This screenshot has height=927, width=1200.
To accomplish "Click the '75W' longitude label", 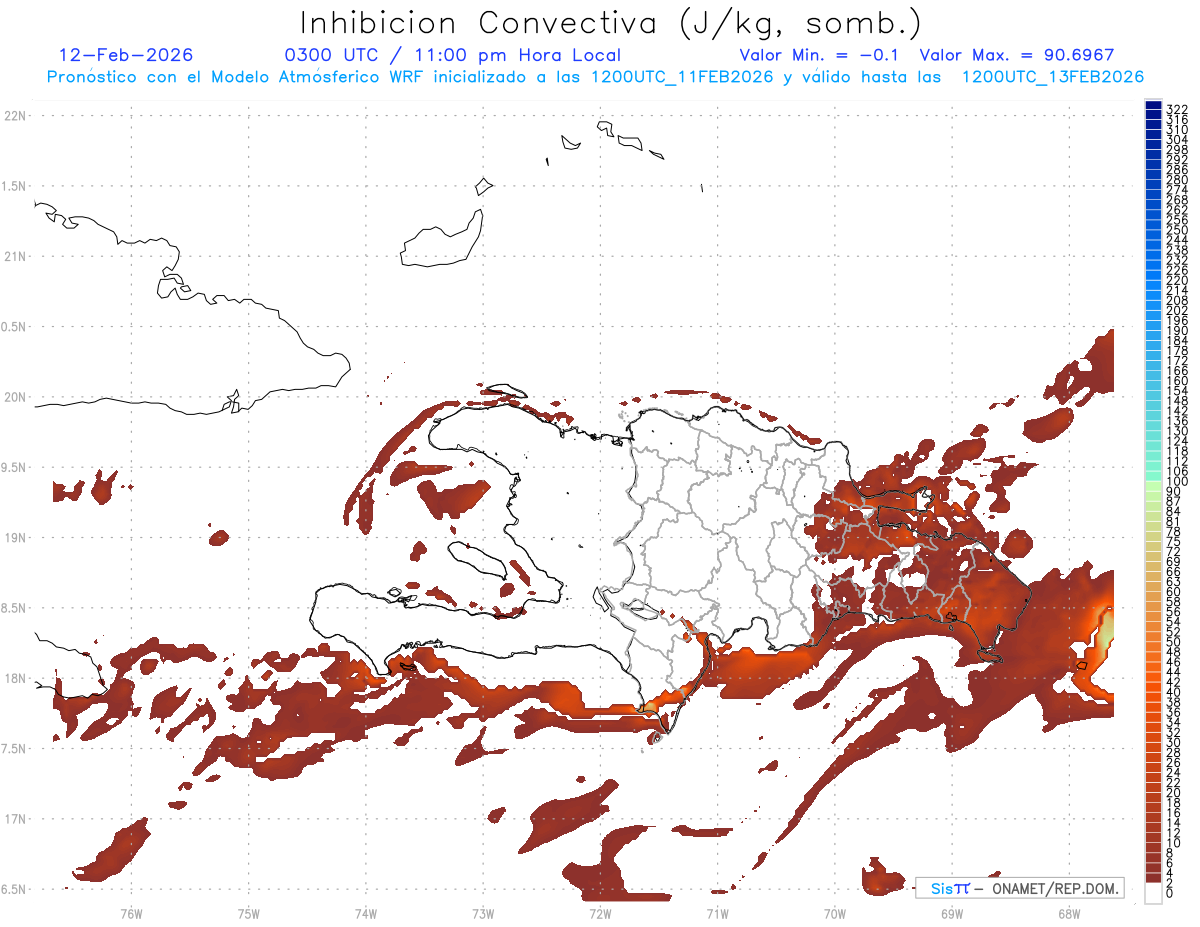I will [x=249, y=913].
